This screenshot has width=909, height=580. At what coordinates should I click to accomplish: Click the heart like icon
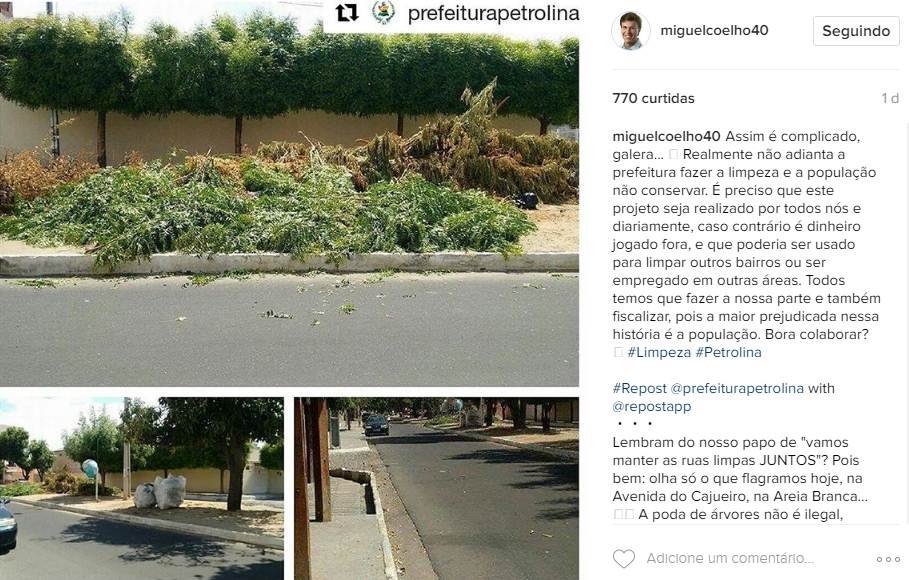tap(624, 559)
